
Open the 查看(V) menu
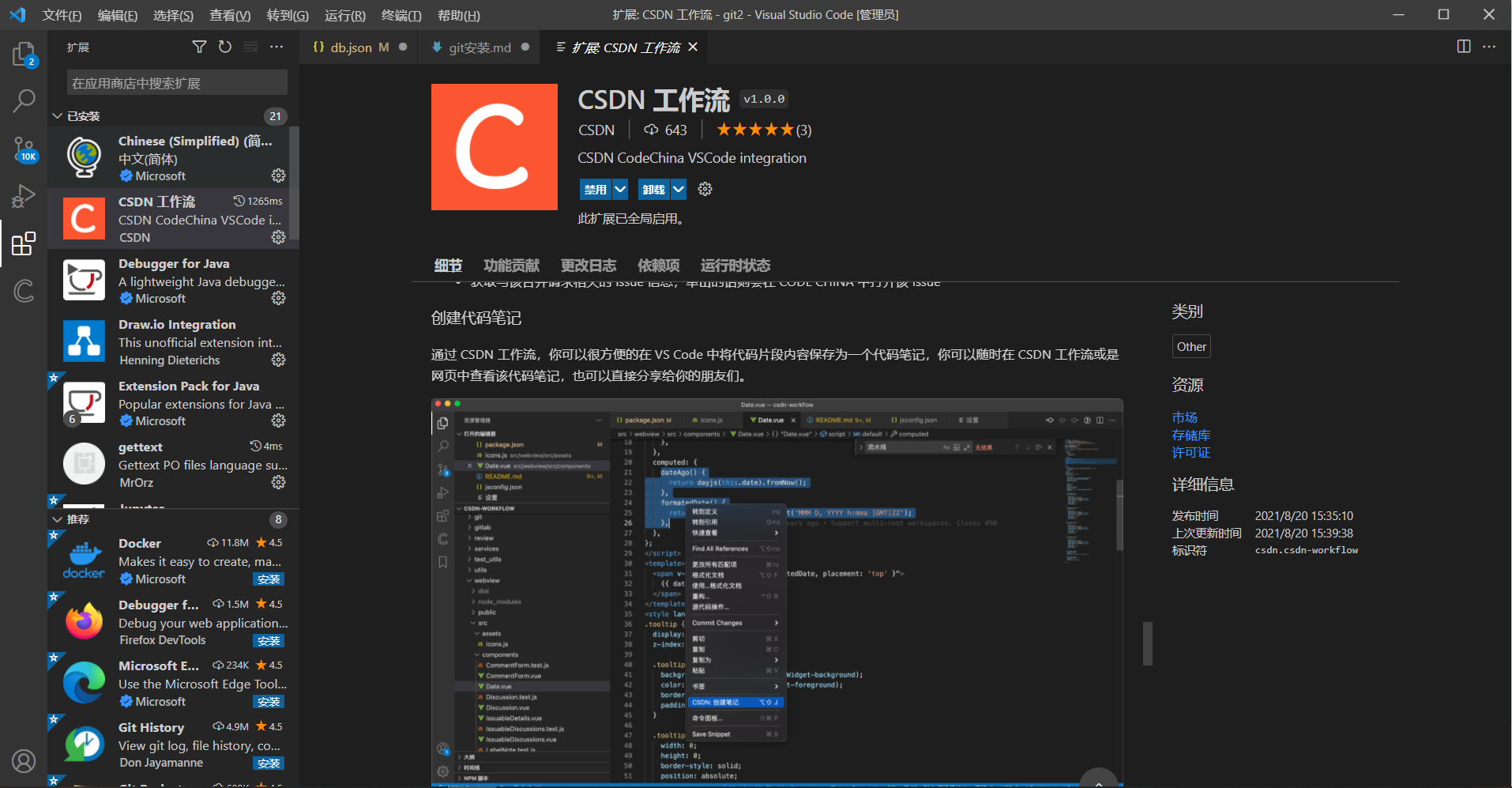coord(230,15)
